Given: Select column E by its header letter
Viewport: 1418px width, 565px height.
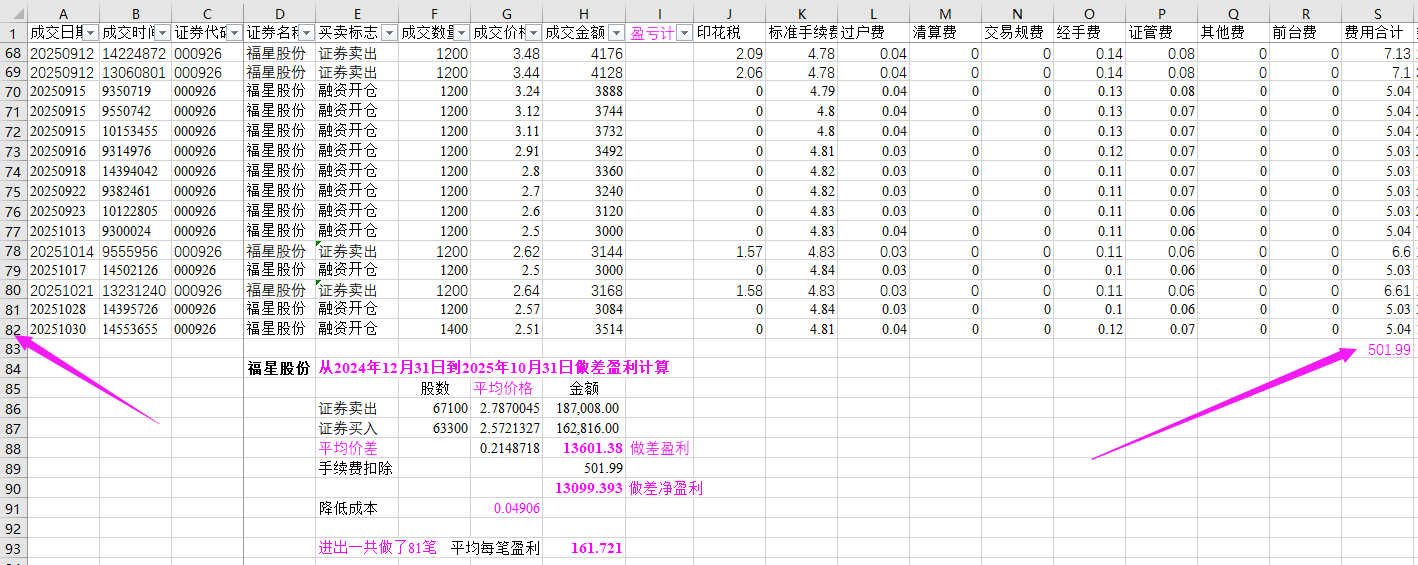Looking at the screenshot, I should [x=357, y=13].
